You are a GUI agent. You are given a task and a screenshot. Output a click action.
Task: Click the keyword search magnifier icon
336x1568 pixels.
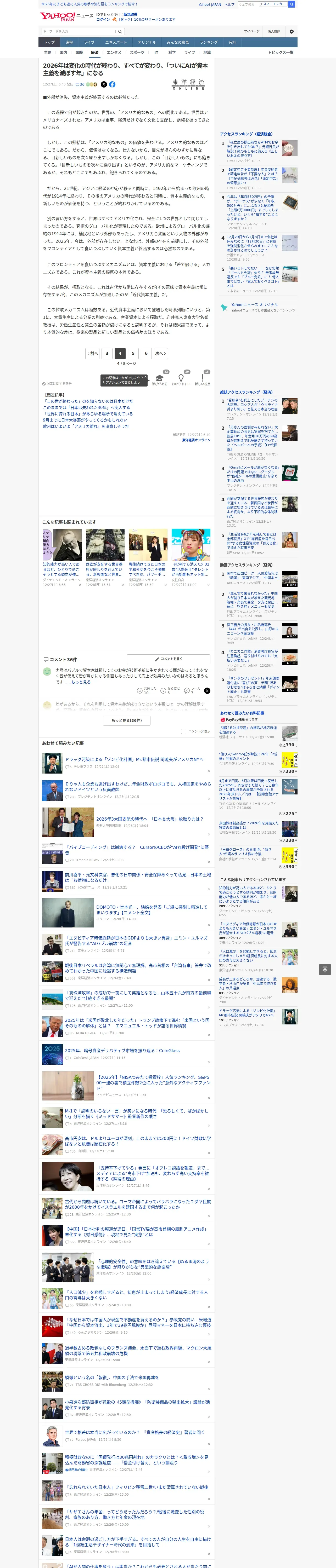(x=120, y=31)
